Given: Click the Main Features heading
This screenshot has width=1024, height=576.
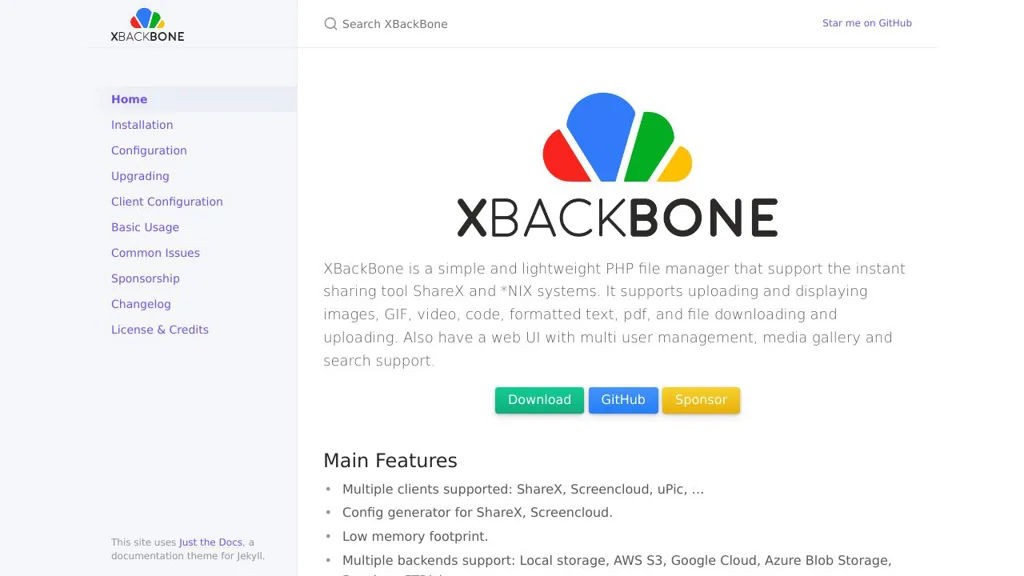Looking at the screenshot, I should point(390,460).
